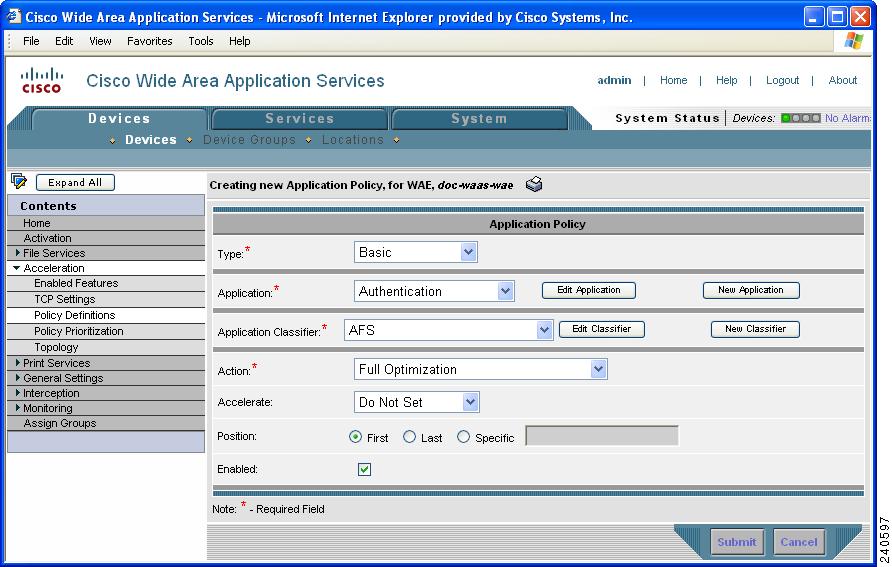Switch to the Services tab
This screenshot has width=892, height=567.
pos(299,119)
